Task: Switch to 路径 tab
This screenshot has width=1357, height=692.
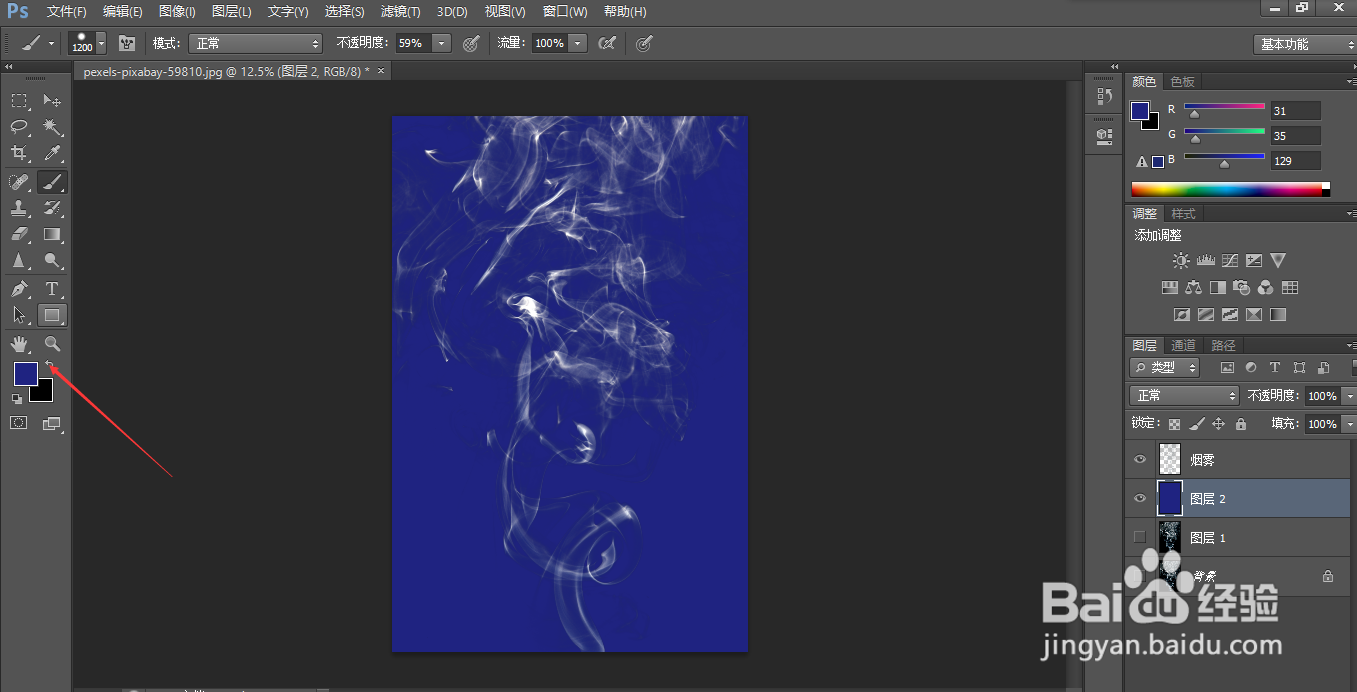Action: tap(1223, 346)
